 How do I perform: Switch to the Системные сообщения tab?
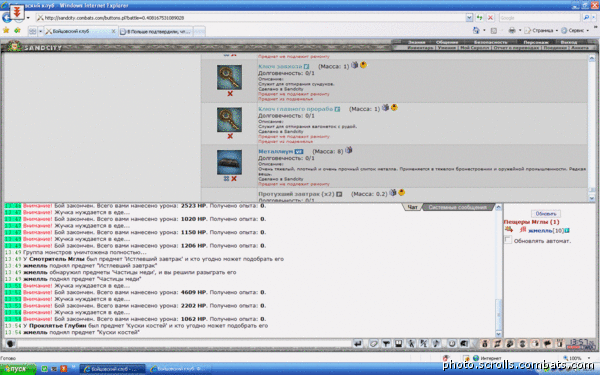pyautogui.click(x=458, y=207)
